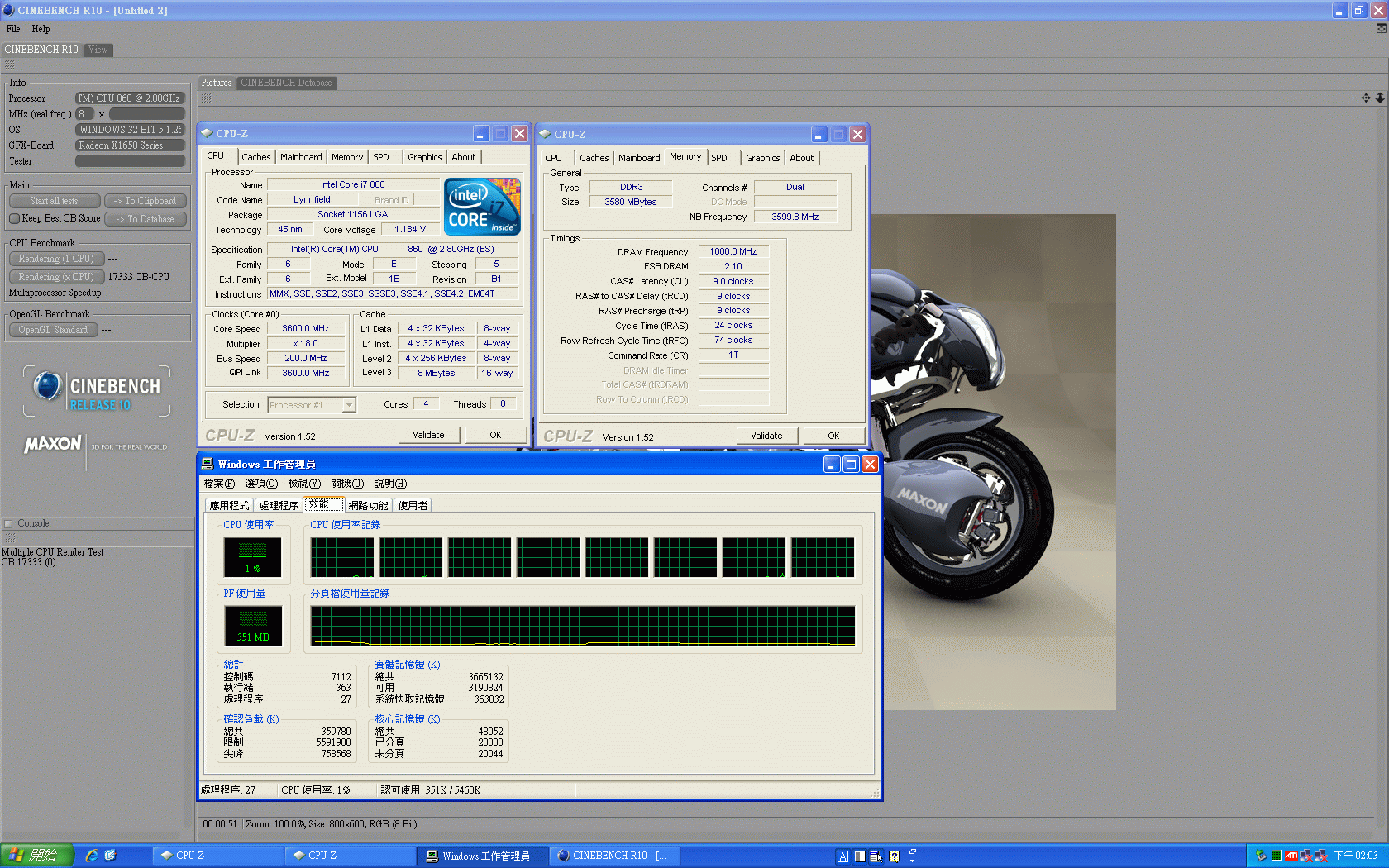Toggle Keep Best CB Score checkbox
Screen dimensions: 1389x868
point(14,219)
